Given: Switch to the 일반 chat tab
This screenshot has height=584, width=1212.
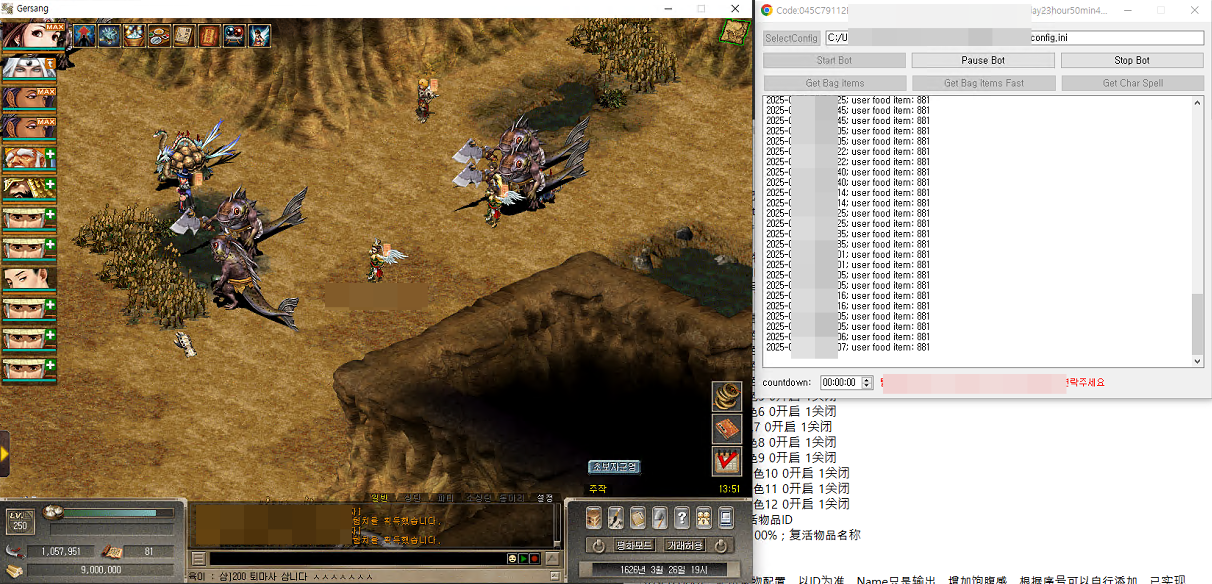Looking at the screenshot, I should pos(381,497).
